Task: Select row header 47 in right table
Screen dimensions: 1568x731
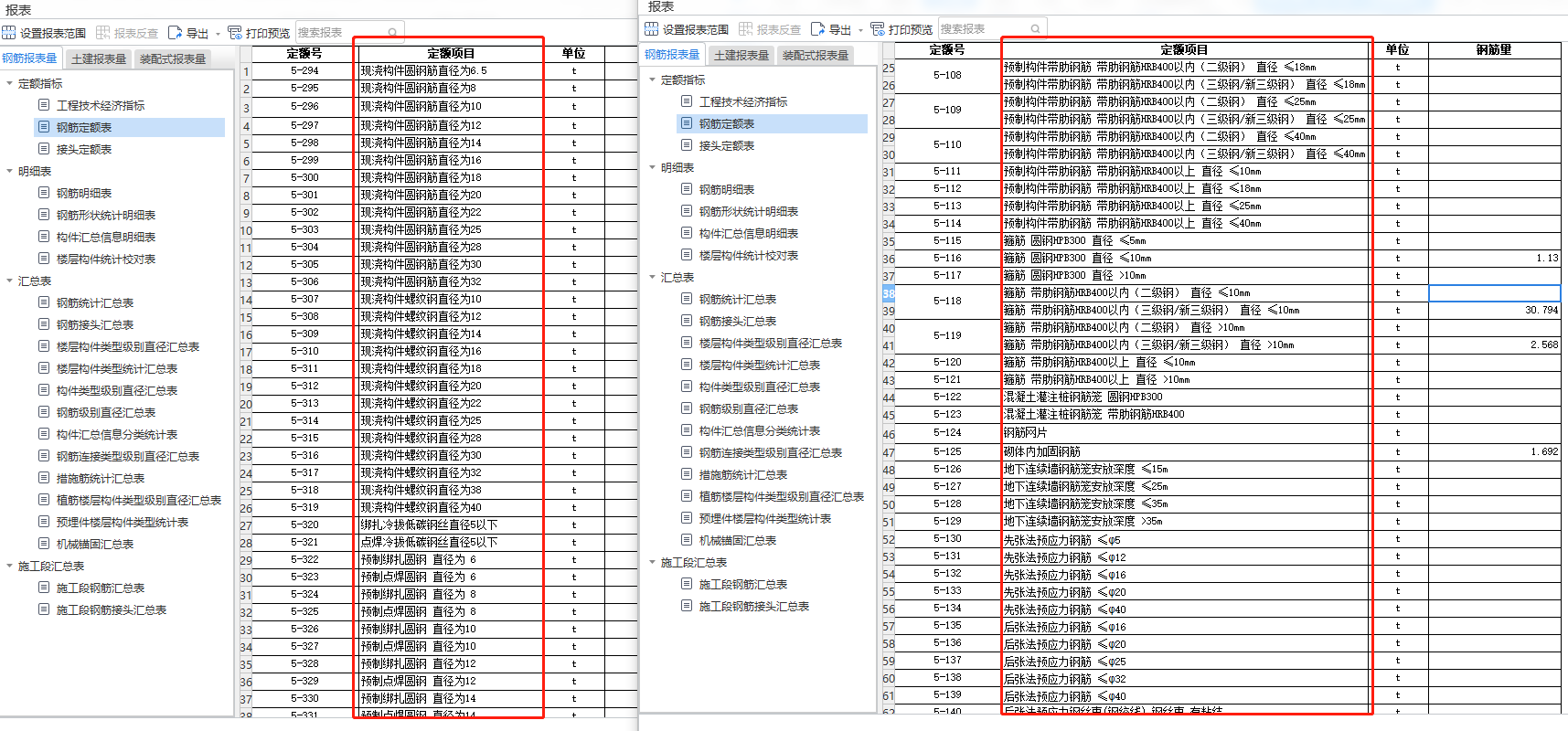Action: pos(888,452)
